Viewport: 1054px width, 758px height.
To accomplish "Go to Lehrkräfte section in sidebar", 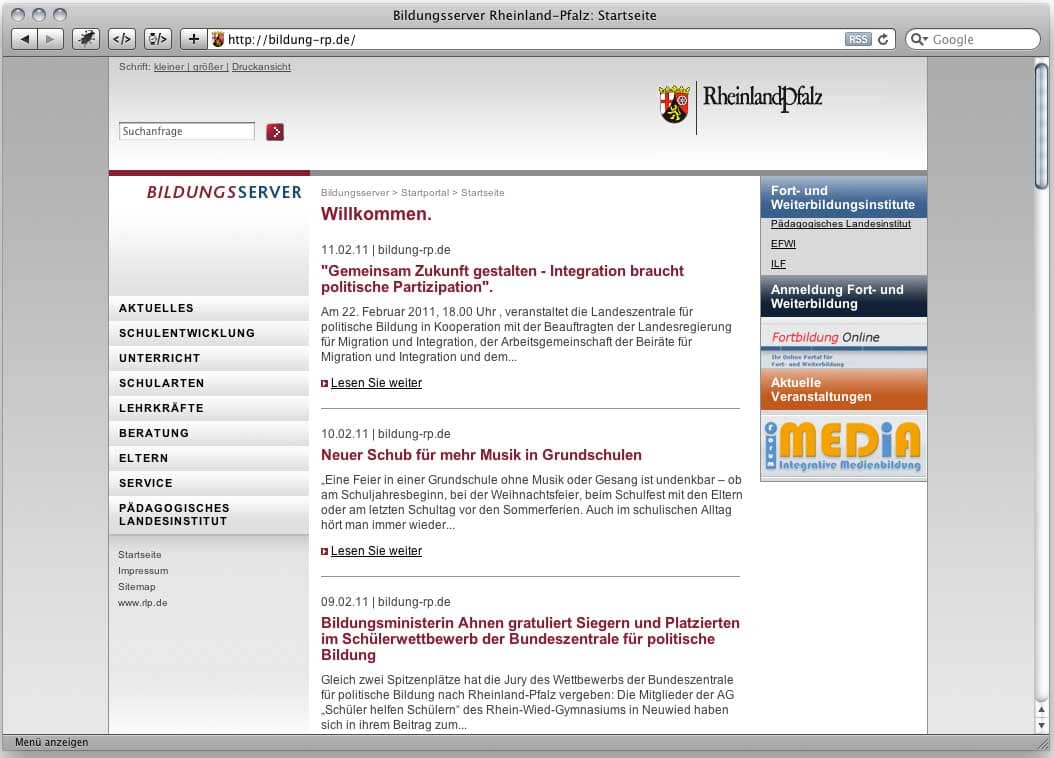I will 161,408.
